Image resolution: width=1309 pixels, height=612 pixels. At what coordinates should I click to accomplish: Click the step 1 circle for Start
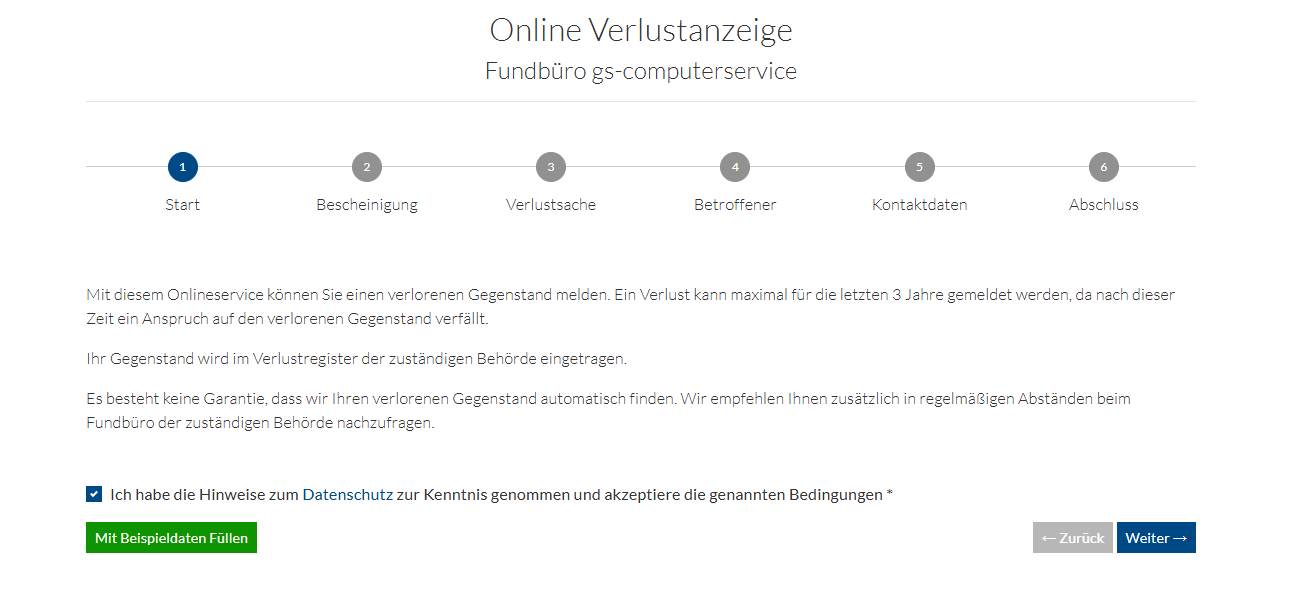click(183, 167)
